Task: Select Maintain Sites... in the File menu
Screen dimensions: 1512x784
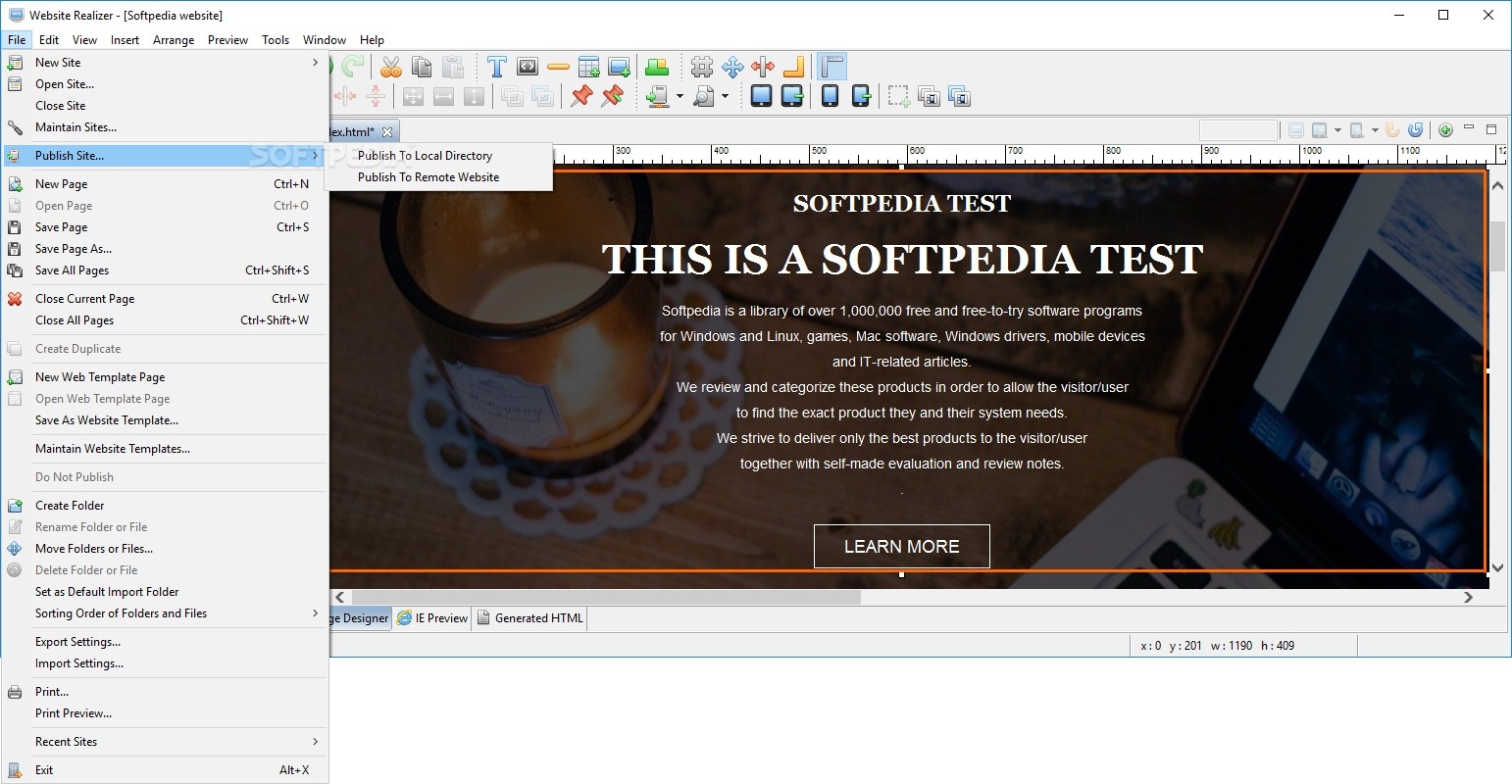Action: 165,127
